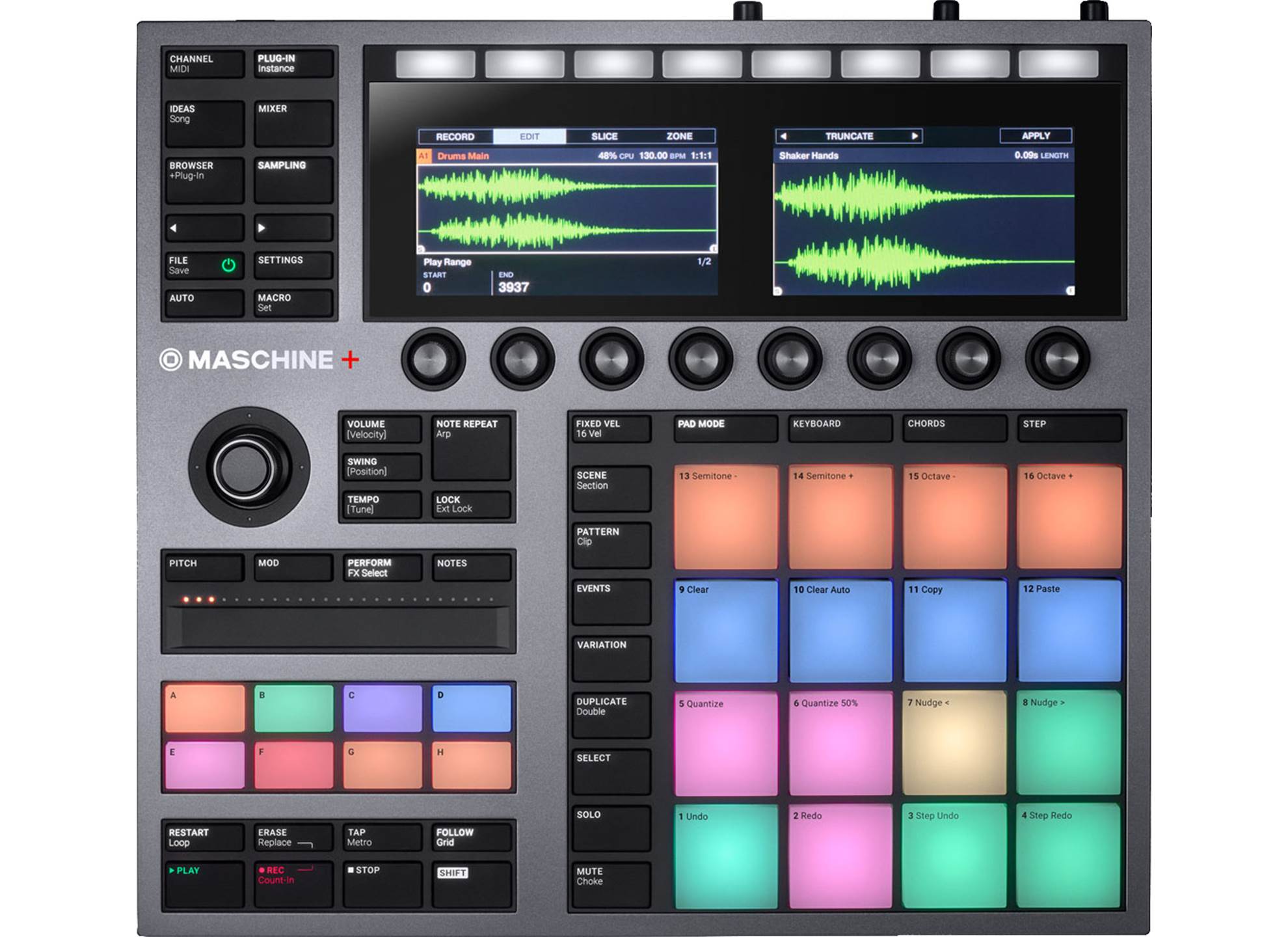Select STEP mode
1288x937 pixels.
[1069, 429]
